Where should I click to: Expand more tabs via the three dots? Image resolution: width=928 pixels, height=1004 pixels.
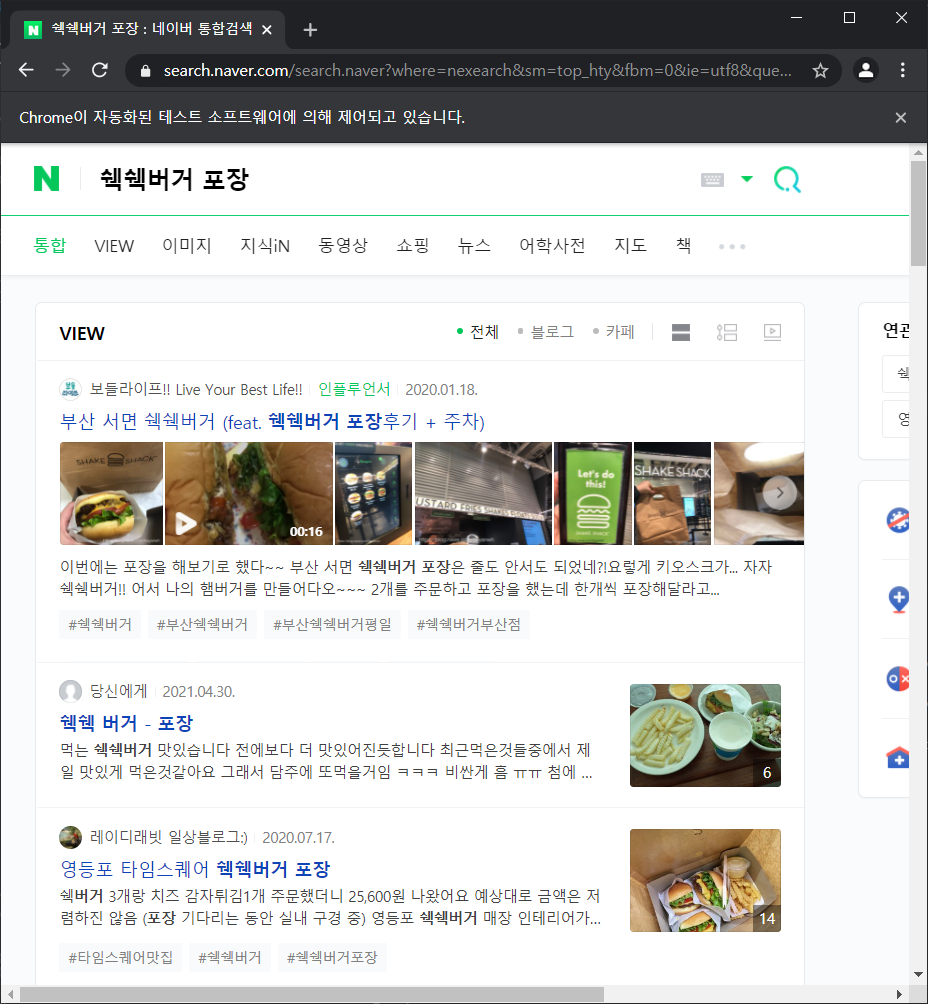coord(732,247)
